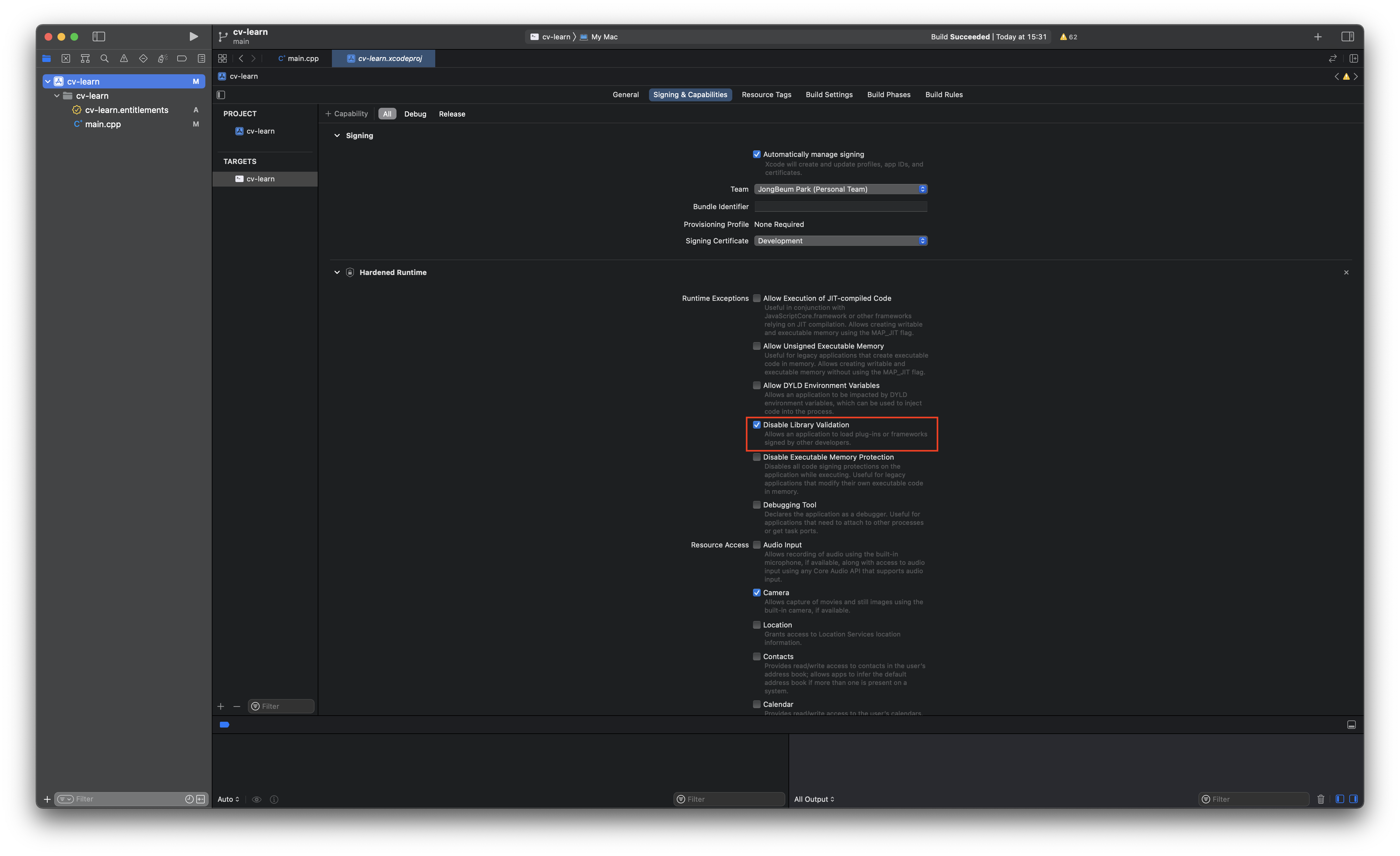1400x856 pixels.
Task: Switch to the Build Settings tab
Action: coord(829,94)
